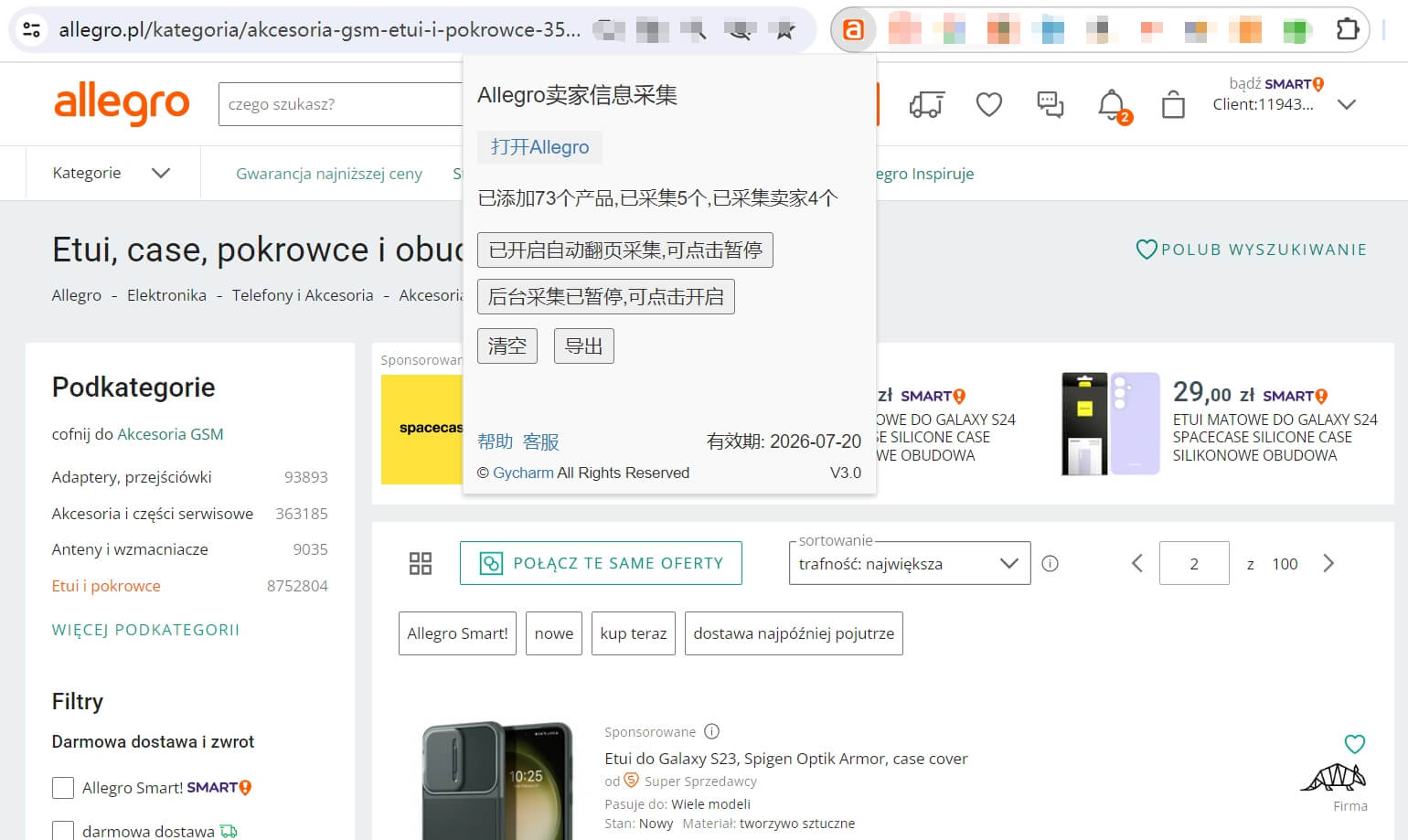Click the page number input field
Image resolution: width=1408 pixels, height=840 pixels.
pyautogui.click(x=1194, y=563)
